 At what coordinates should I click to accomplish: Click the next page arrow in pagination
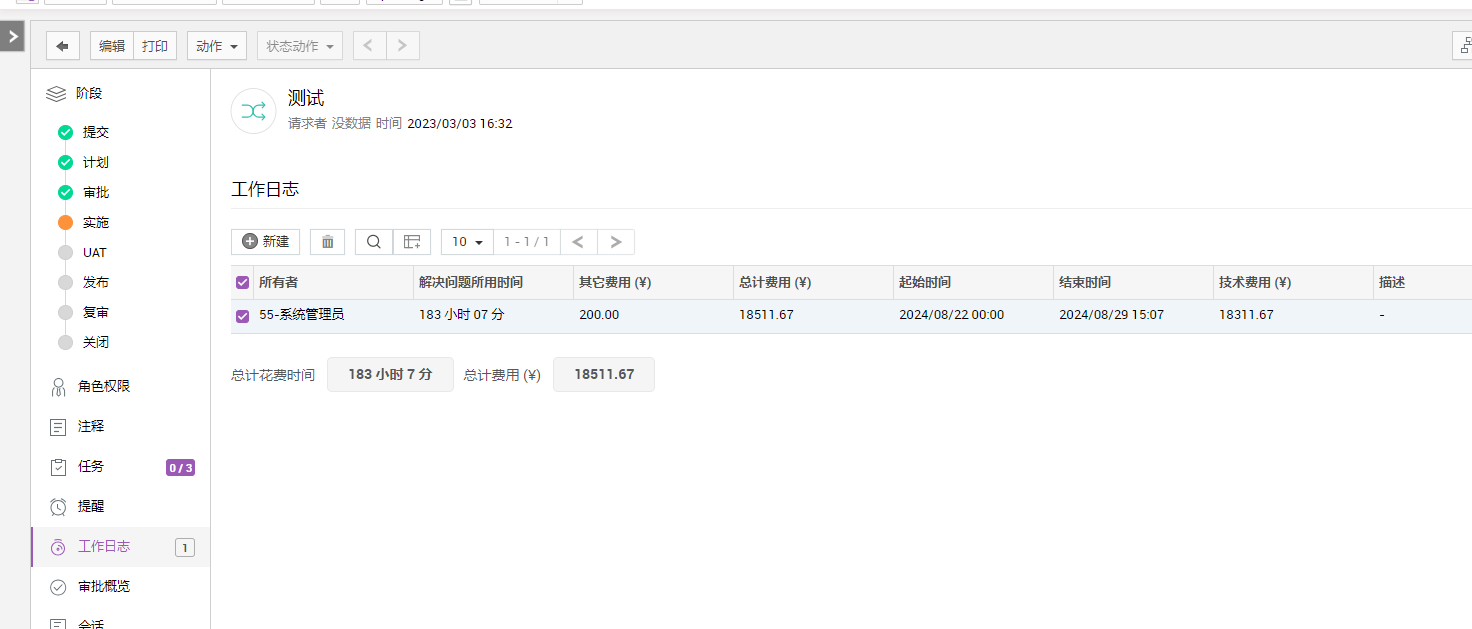[x=615, y=242]
